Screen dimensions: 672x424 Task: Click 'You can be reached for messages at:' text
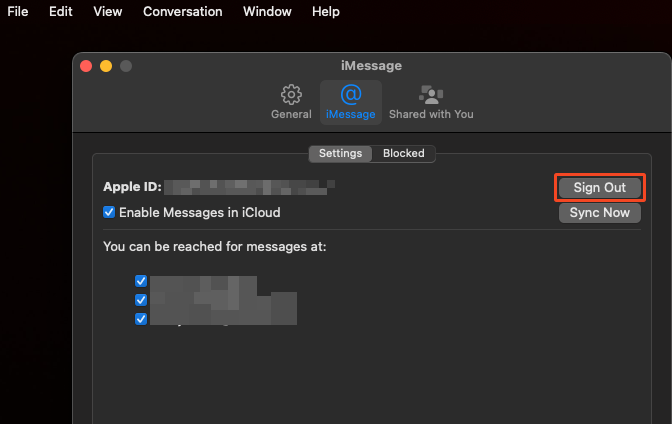(x=215, y=247)
